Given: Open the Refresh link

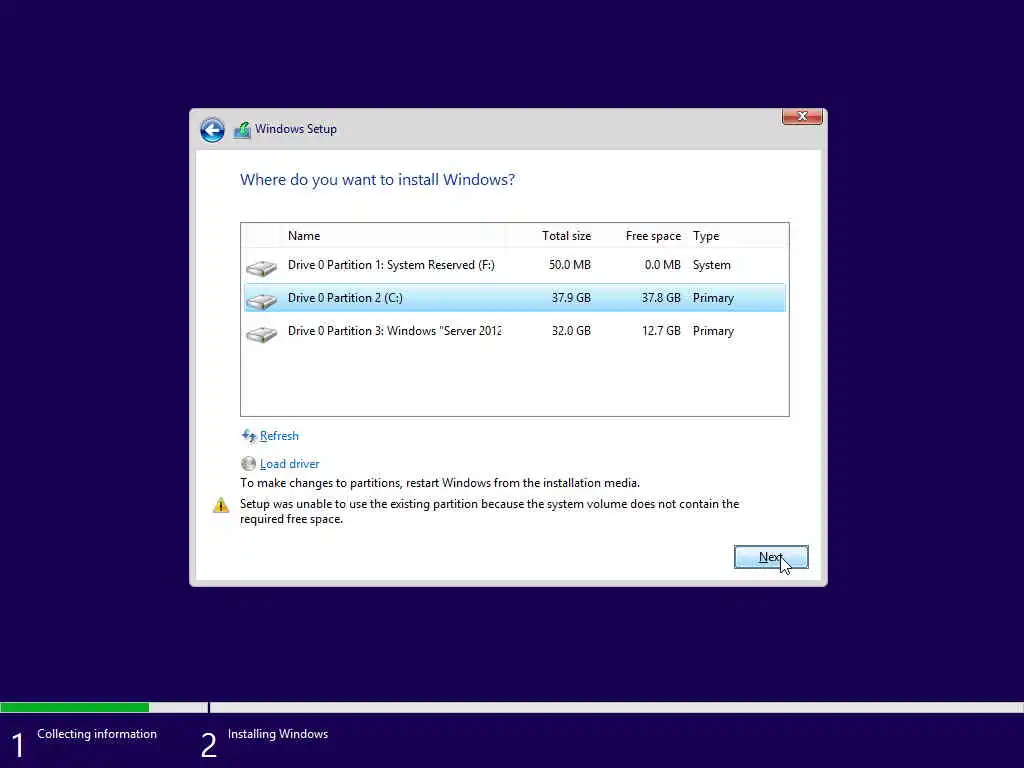Looking at the screenshot, I should tap(279, 436).
